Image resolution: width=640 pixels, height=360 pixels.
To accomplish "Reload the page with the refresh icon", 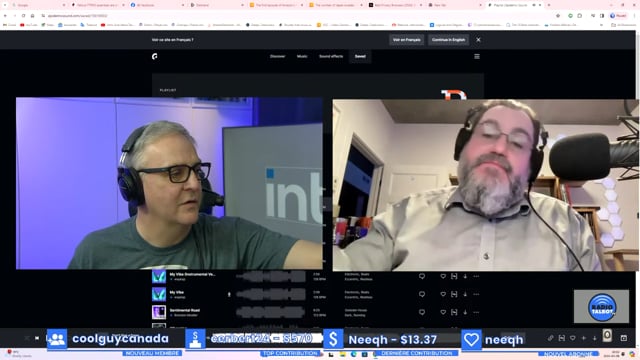I will pos(23,16).
